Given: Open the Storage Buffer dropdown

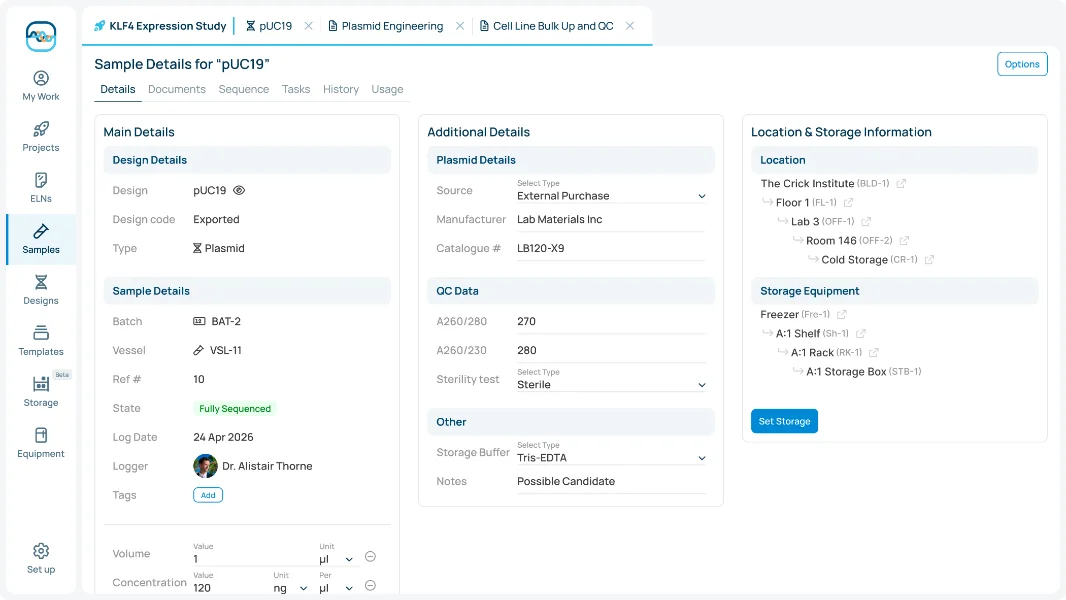Looking at the screenshot, I should pos(611,453).
